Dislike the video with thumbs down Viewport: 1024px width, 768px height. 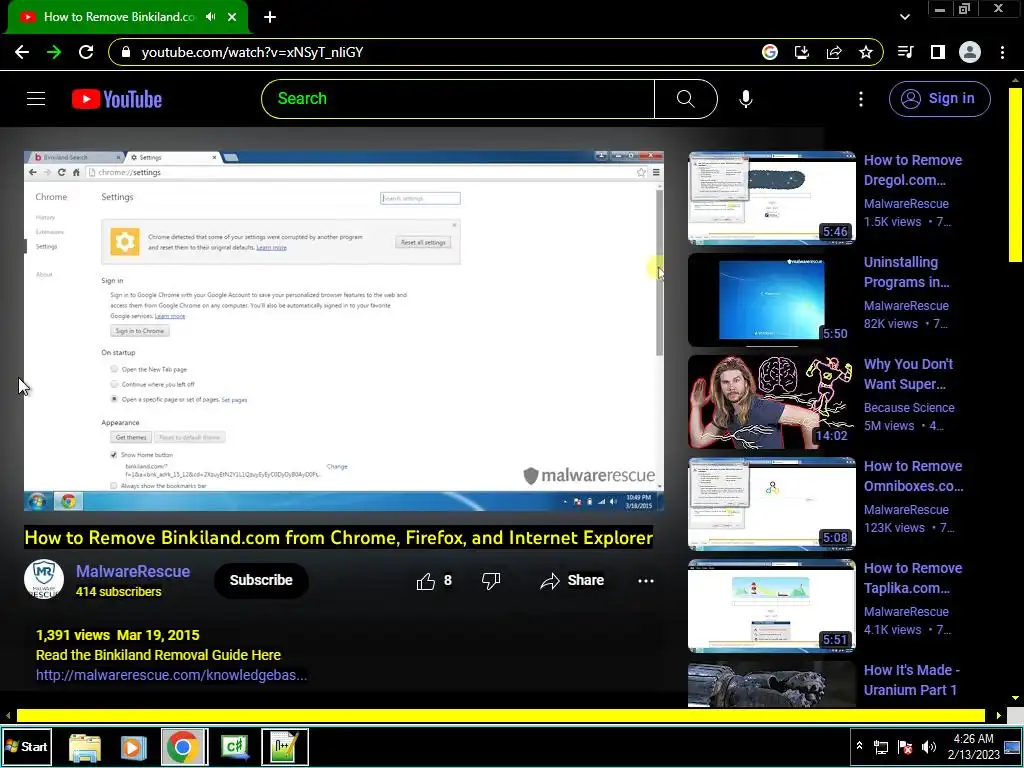pyautogui.click(x=491, y=581)
